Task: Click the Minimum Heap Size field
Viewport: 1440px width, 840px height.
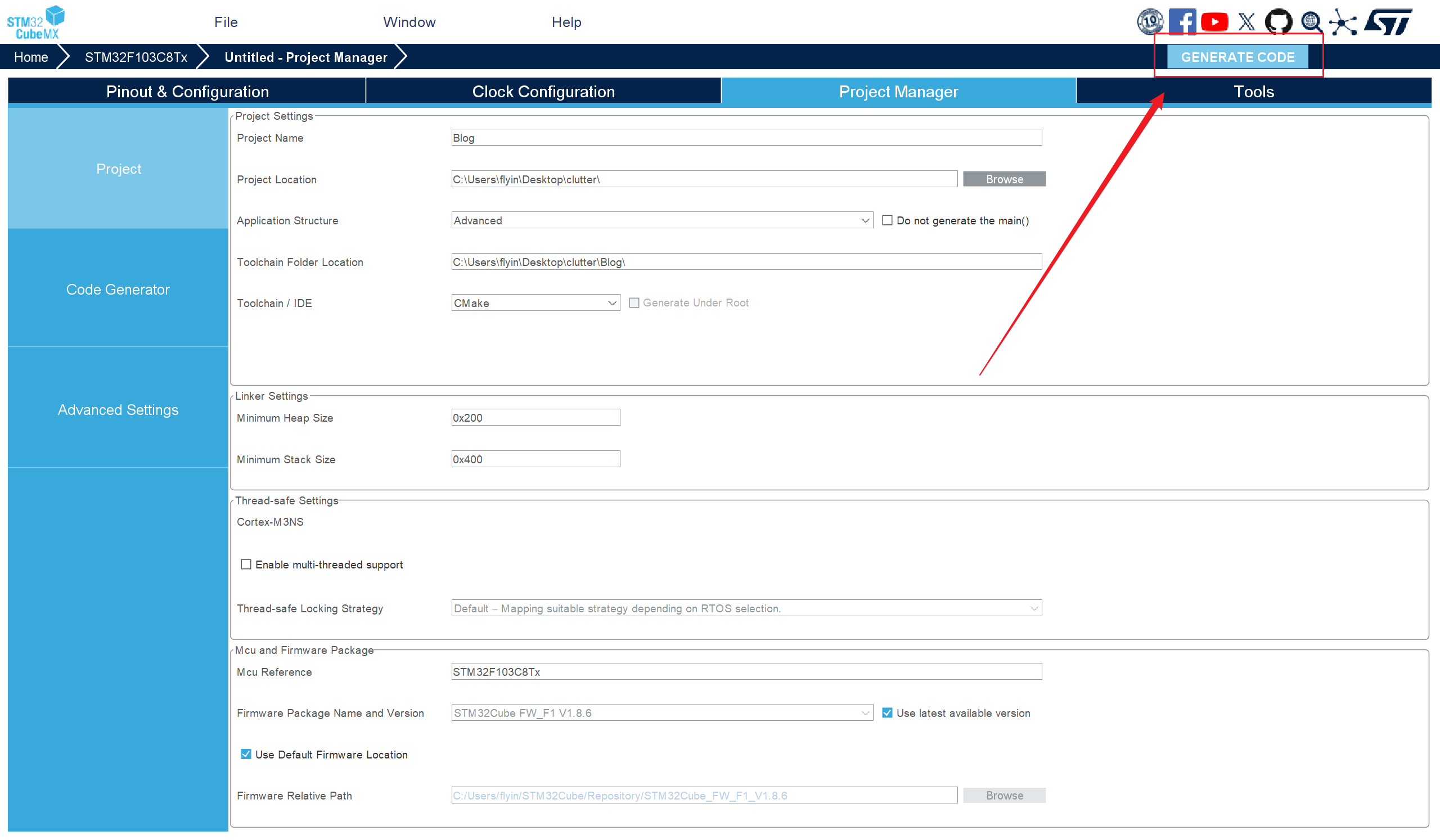Action: (535, 417)
